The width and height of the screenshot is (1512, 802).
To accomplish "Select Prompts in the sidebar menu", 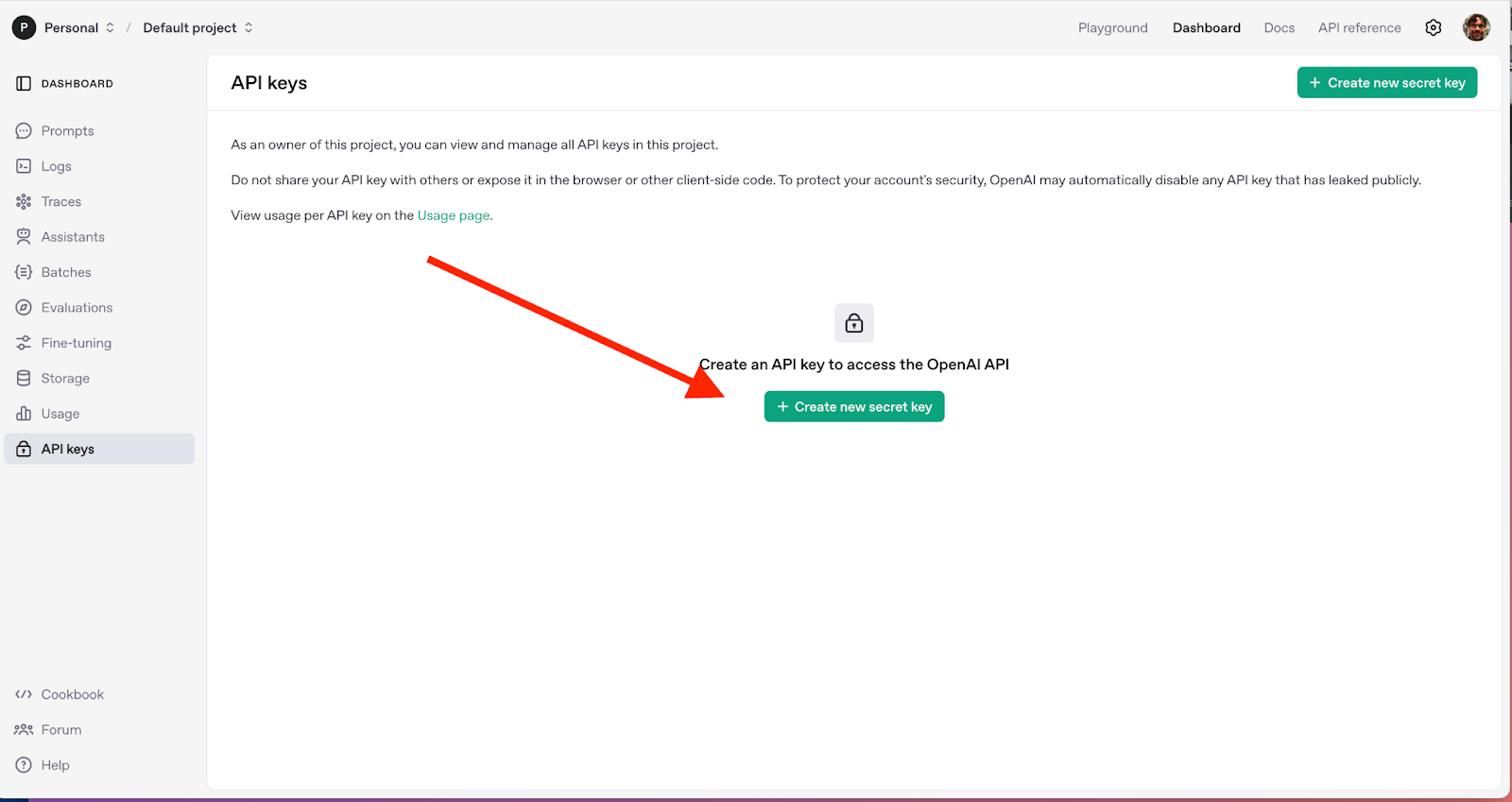I will 99,130.
